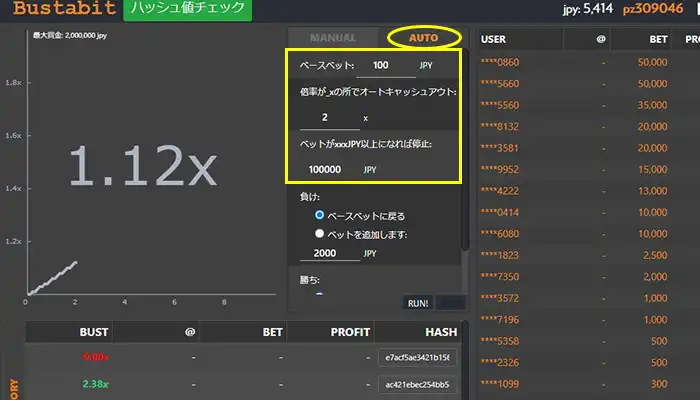This screenshot has height=400, width=700.
Task: Click the 負け: section label
Action: 309,197
